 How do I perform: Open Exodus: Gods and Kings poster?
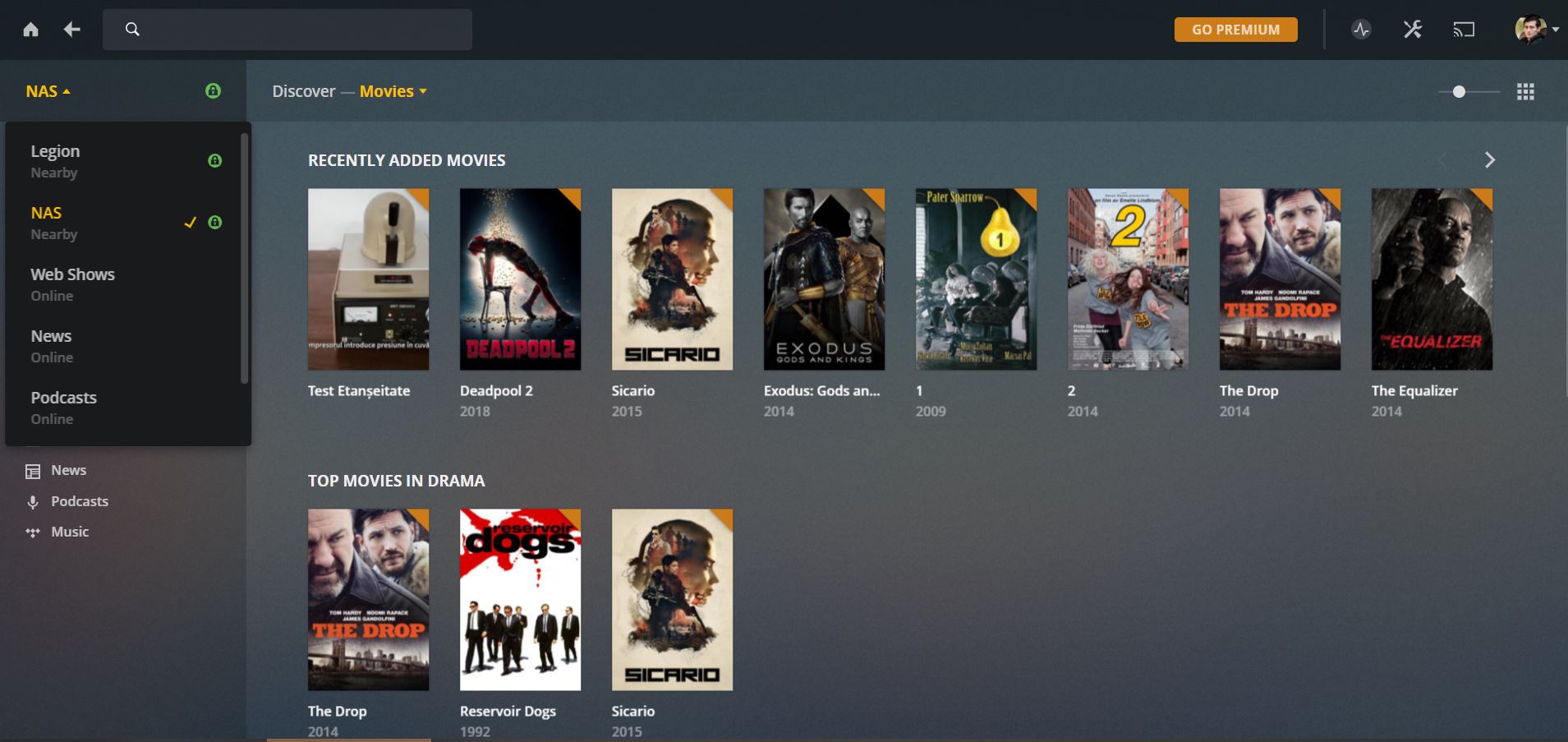824,279
